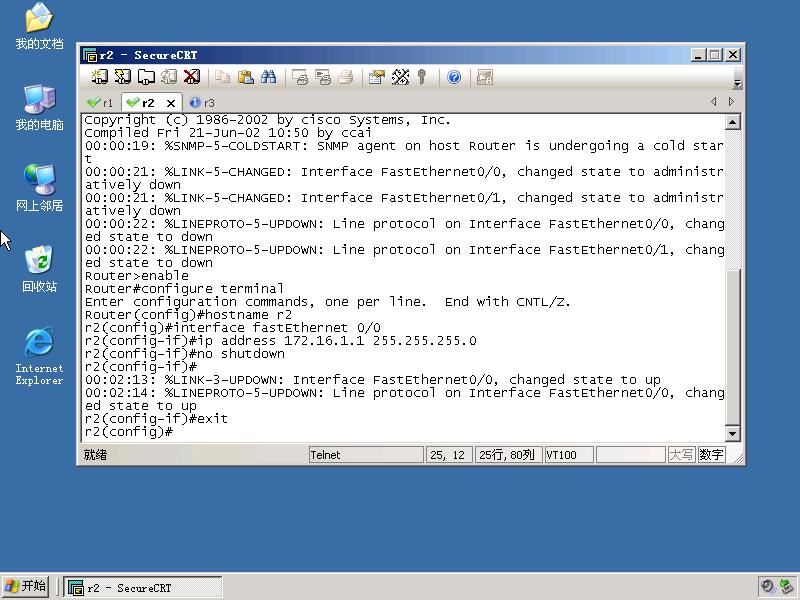Viewport: 800px width, 600px height.
Task: Click the '25行, 80列' status bar field
Action: 507,455
